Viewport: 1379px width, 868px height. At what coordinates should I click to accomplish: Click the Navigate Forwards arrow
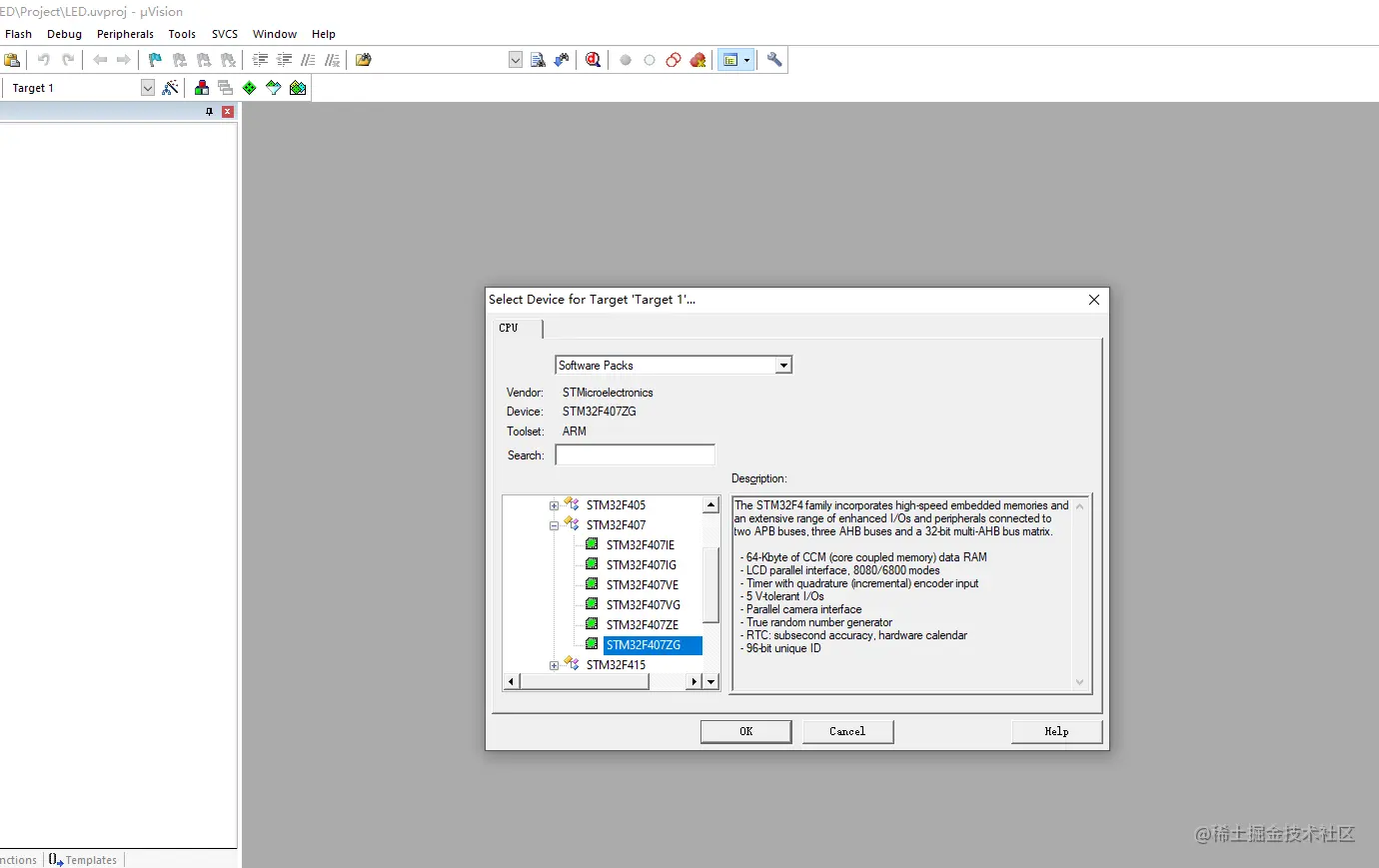pyautogui.click(x=124, y=60)
